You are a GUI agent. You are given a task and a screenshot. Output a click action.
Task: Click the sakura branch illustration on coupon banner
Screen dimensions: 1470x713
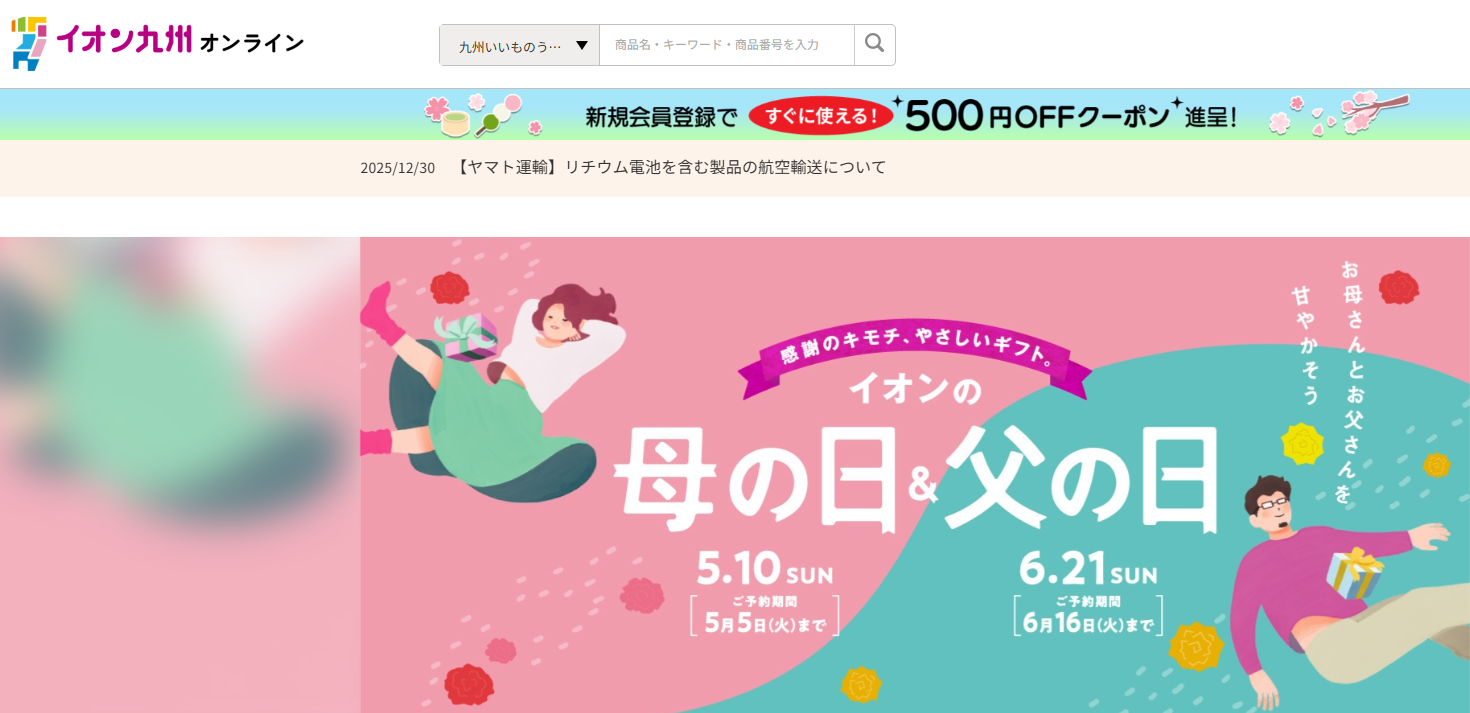(x=1340, y=114)
